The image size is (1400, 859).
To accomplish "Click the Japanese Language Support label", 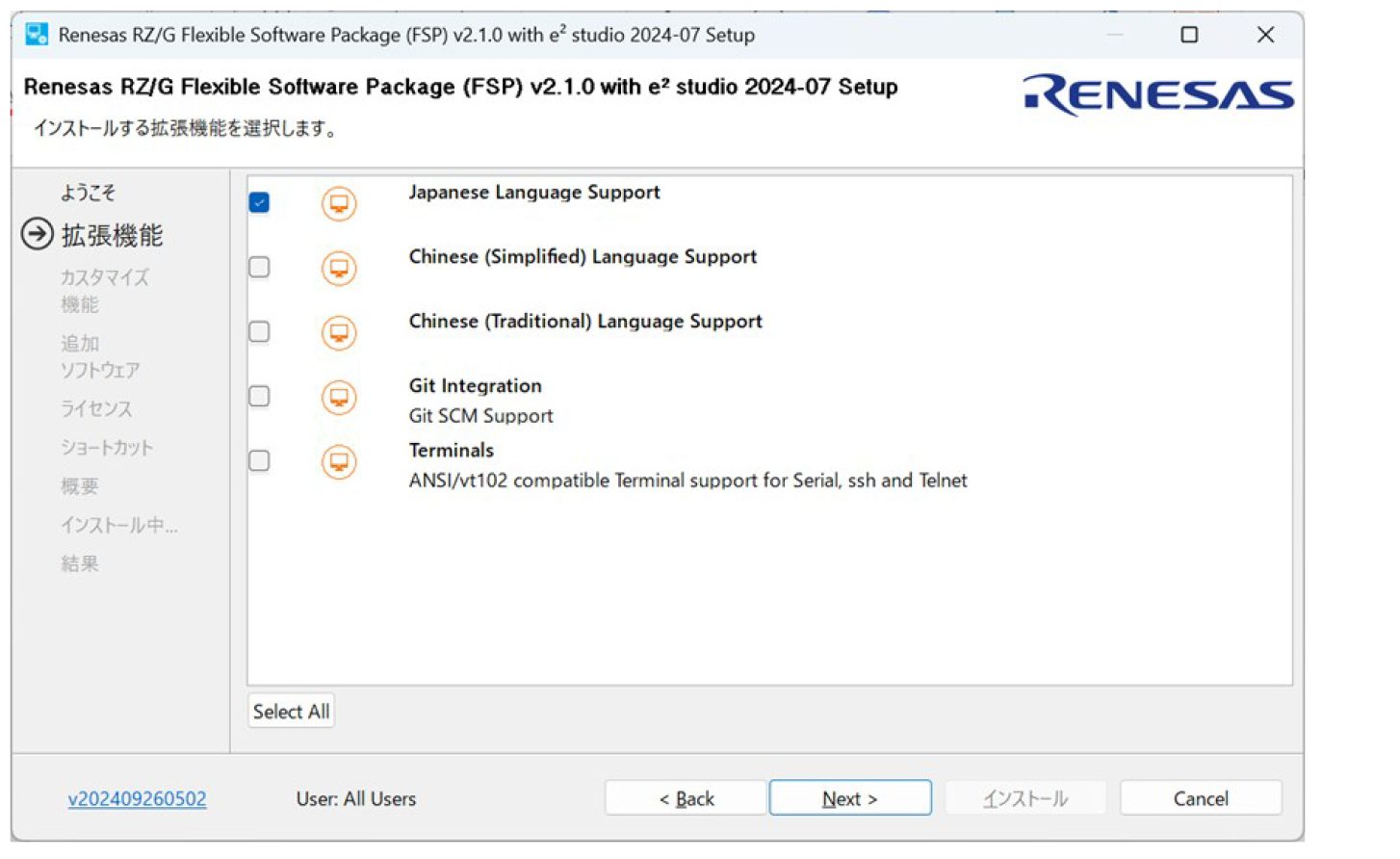I will 534,192.
